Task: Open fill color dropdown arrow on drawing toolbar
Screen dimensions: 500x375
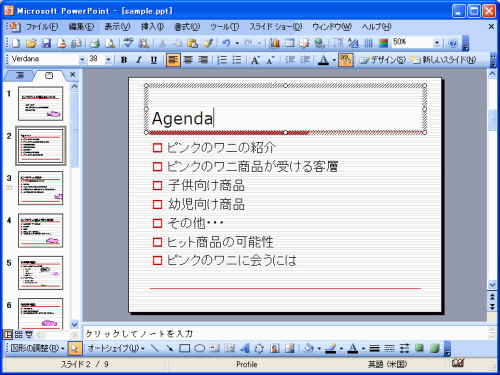Action: click(x=319, y=348)
